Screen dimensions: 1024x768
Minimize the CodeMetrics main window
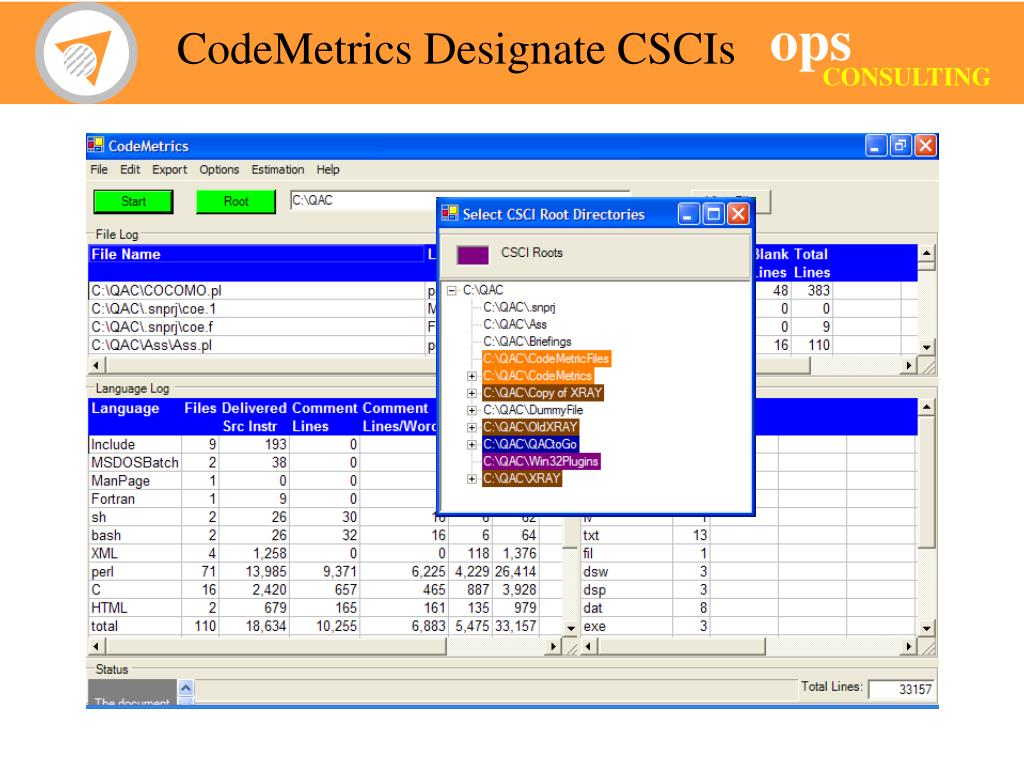tap(876, 146)
